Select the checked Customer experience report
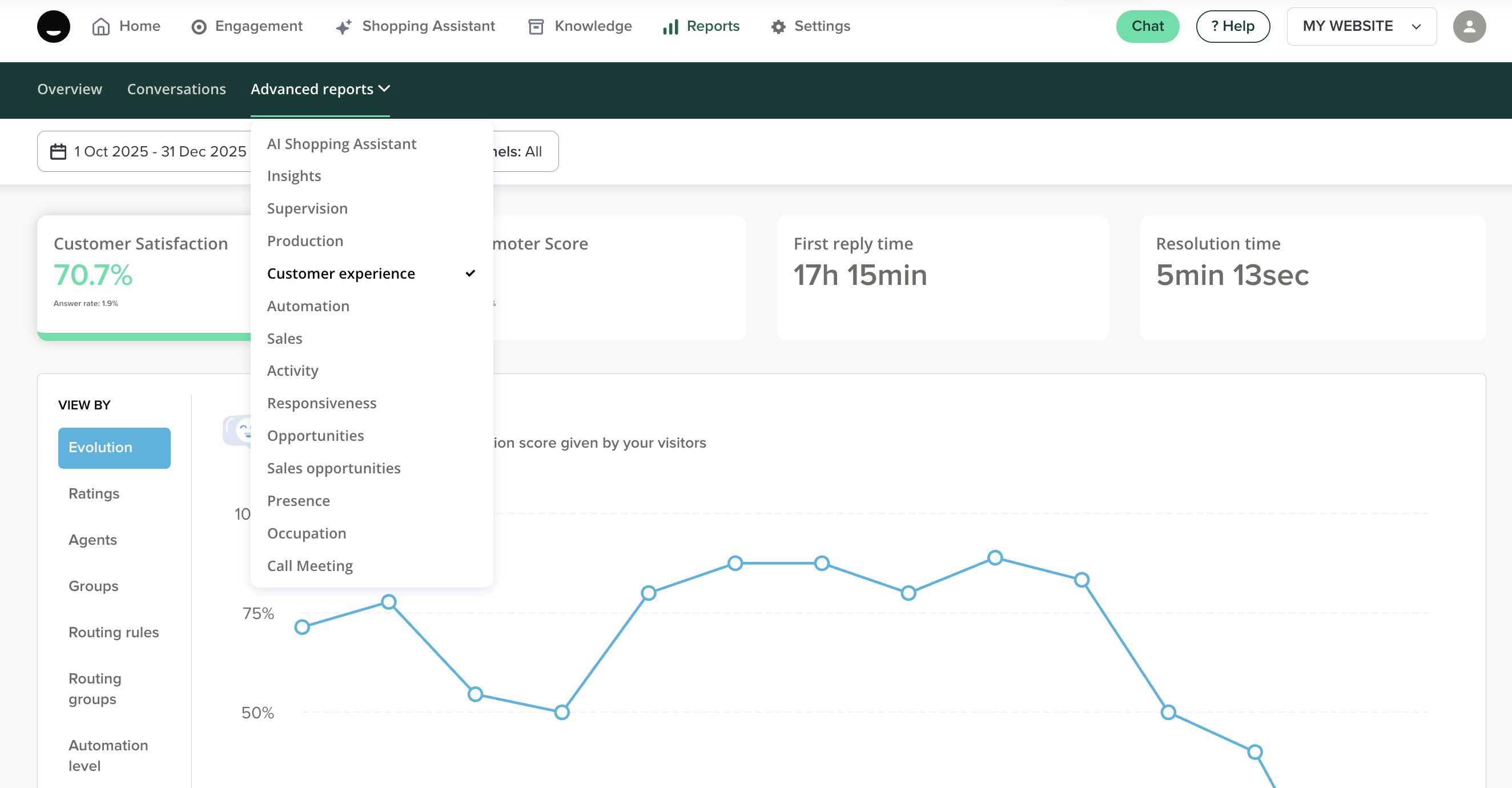Viewport: 1512px width, 788px height. pos(341,274)
